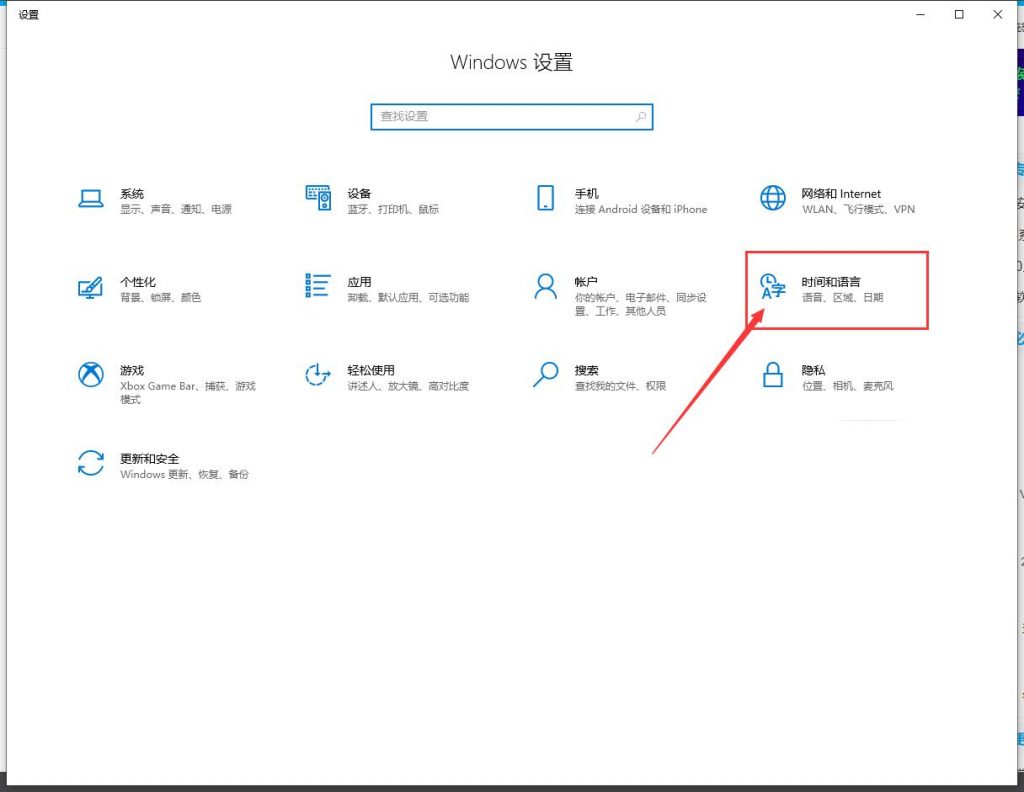Click the search magnifier in 查找设置 box
Image resolution: width=1024 pixels, height=792 pixels.
coord(641,117)
